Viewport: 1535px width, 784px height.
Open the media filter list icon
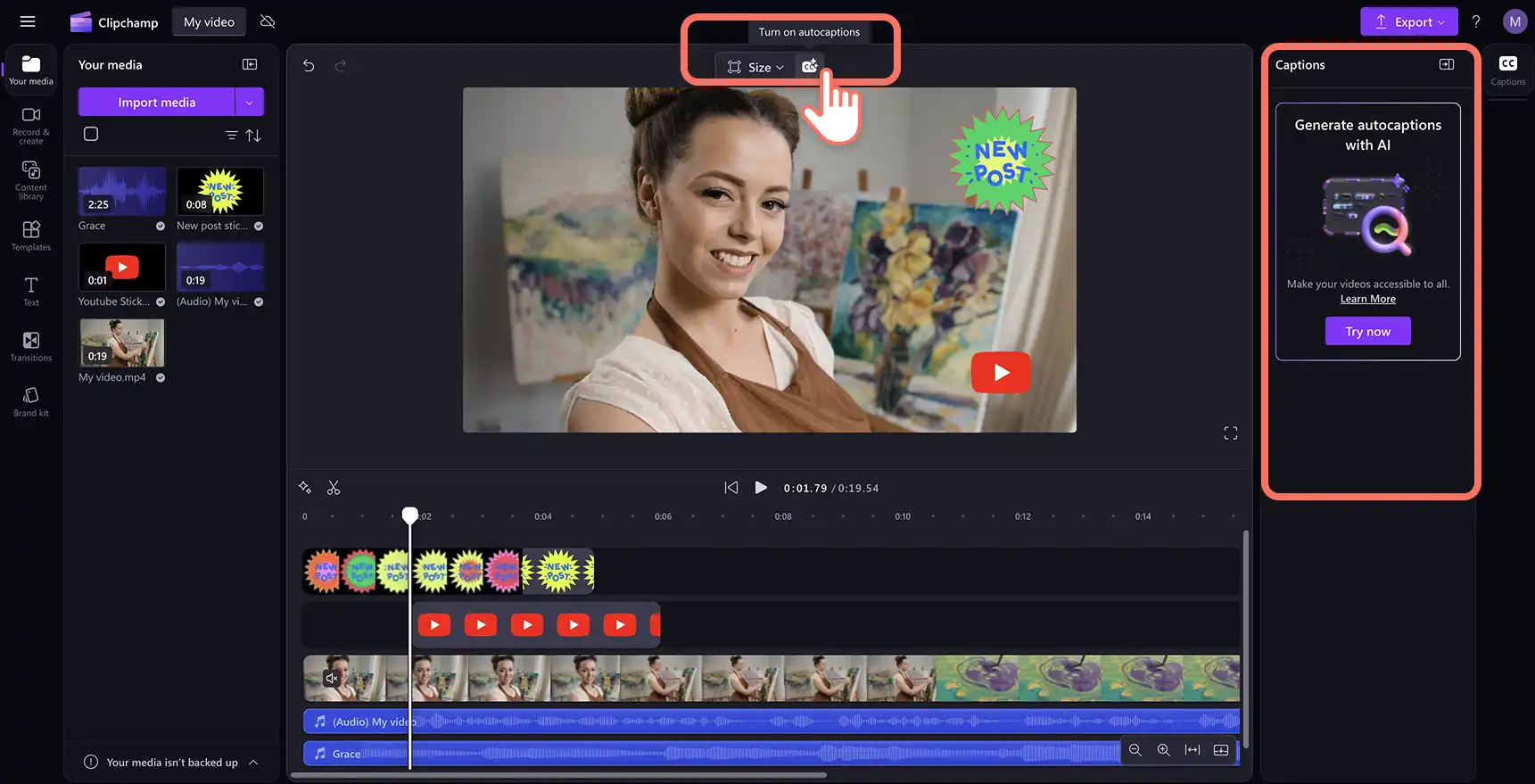coord(232,135)
